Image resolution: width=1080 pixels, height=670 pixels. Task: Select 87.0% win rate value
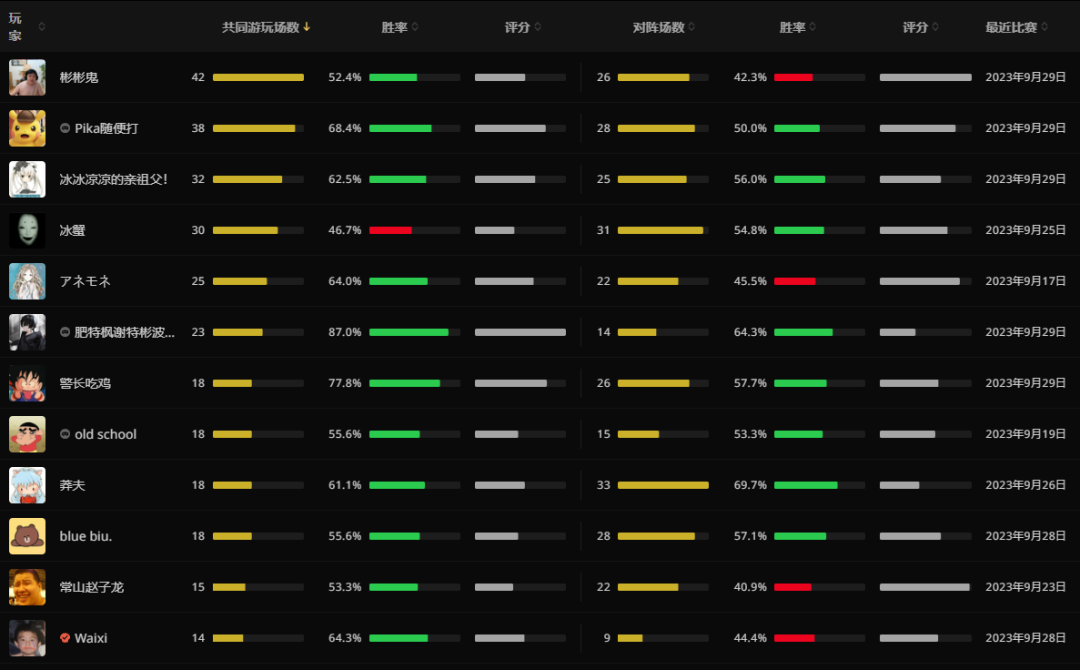pos(345,332)
